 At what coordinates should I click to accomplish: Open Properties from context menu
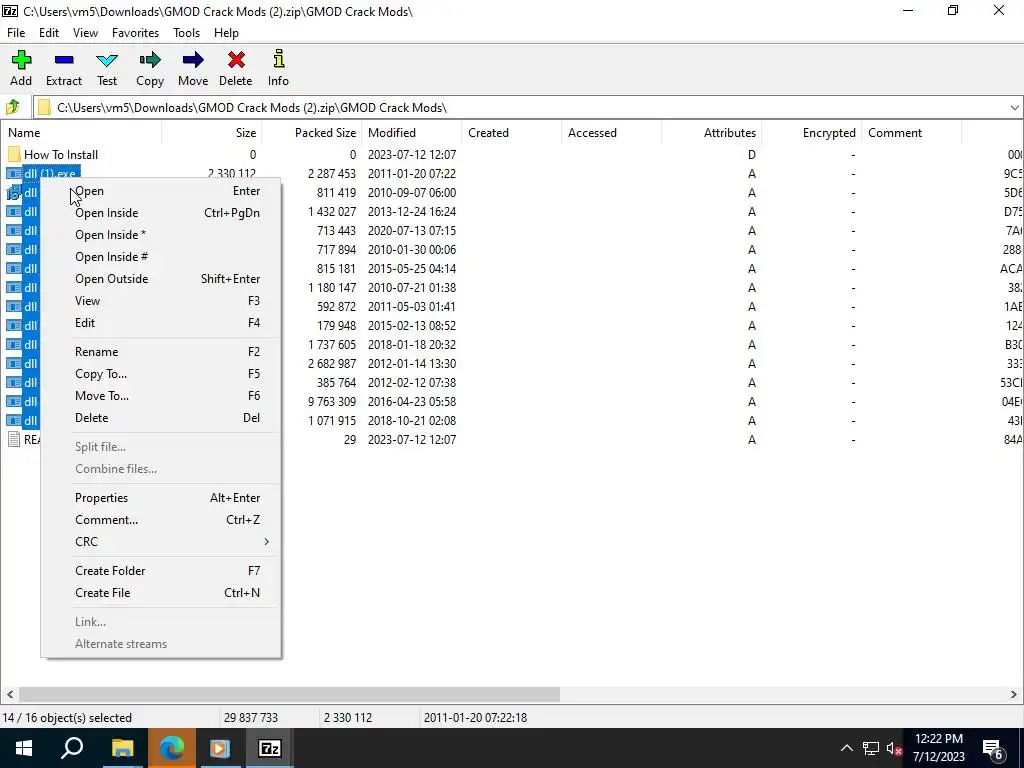[x=161, y=498]
